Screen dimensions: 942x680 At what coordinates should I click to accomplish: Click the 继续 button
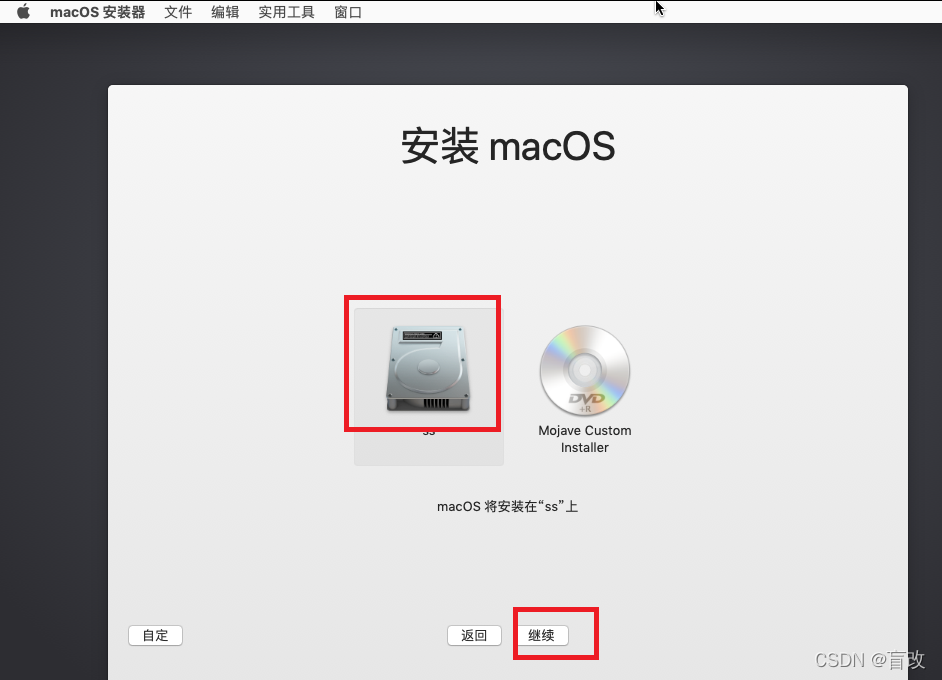coord(541,636)
